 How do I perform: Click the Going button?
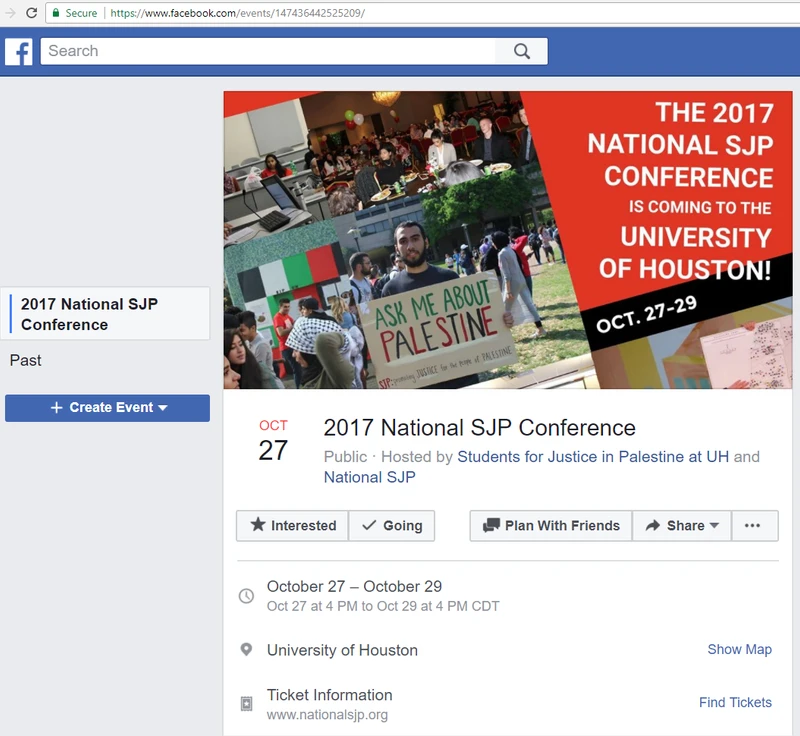[x=392, y=525]
